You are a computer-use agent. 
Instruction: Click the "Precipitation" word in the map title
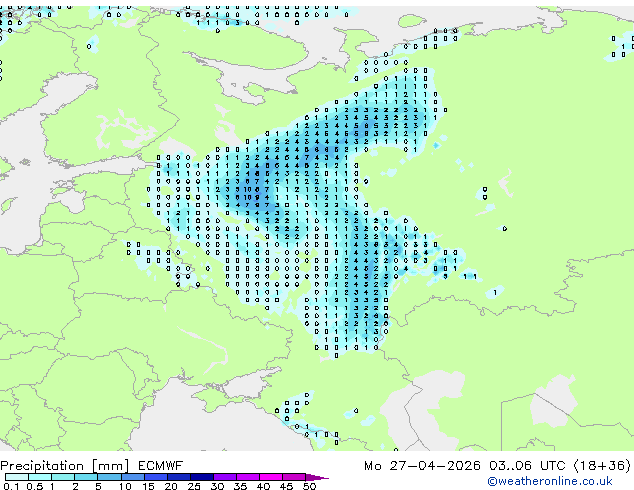(x=42, y=466)
